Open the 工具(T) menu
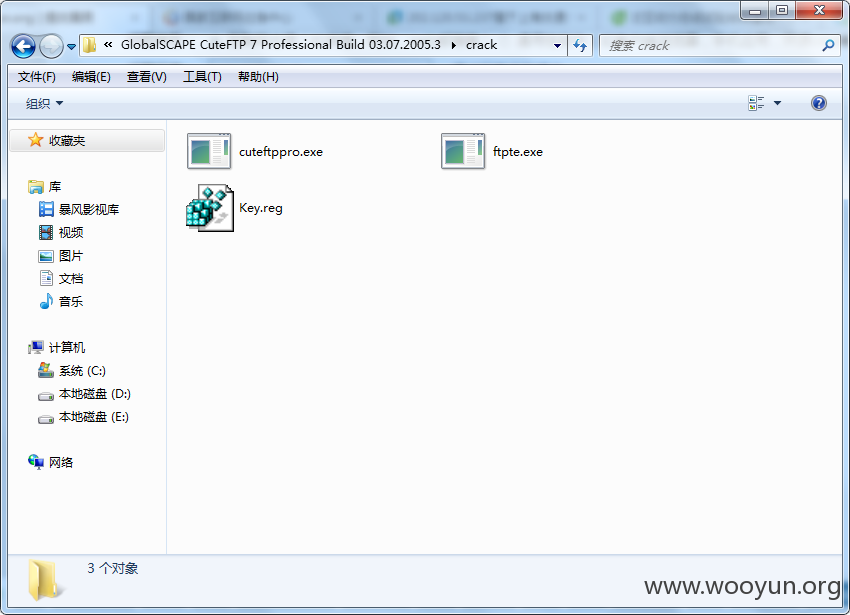Screen dimensions: 850x615 pos(202,77)
